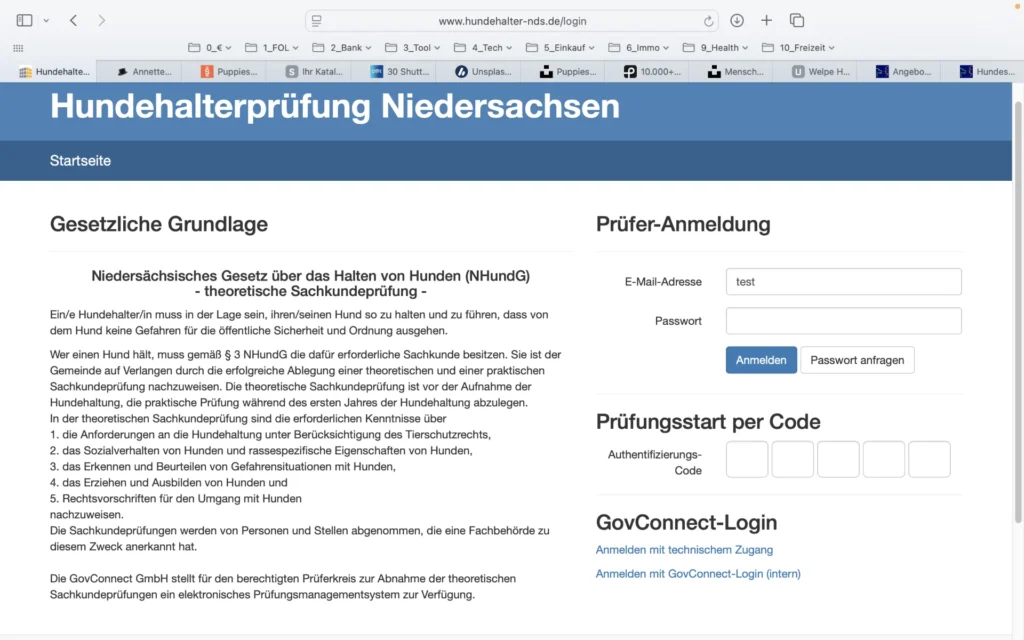The image size is (1024, 640).
Task: Click the Gesetzliche Grundlage heading
Action: [159, 224]
